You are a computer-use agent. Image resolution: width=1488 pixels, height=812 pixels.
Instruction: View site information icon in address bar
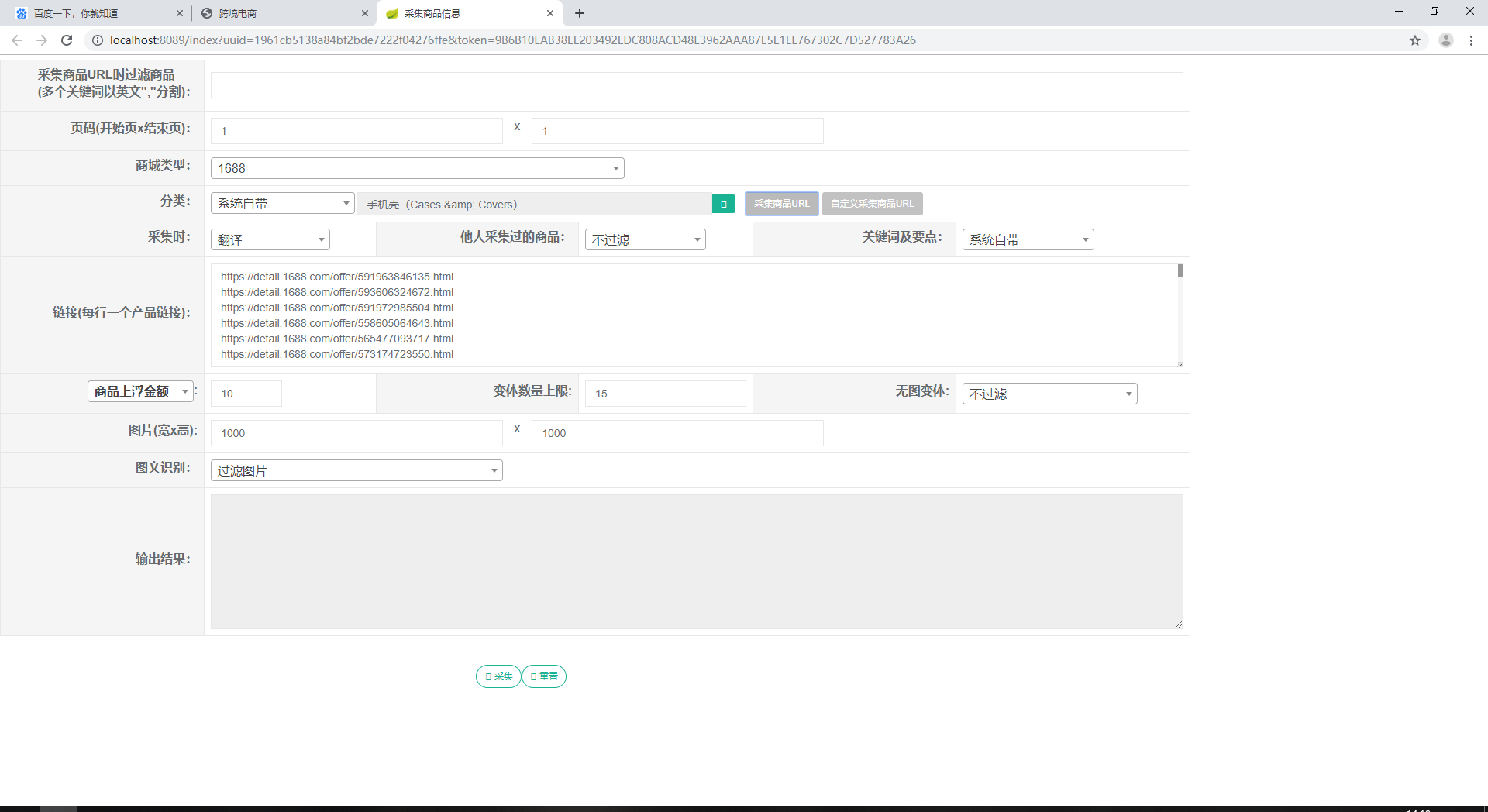coord(98,40)
